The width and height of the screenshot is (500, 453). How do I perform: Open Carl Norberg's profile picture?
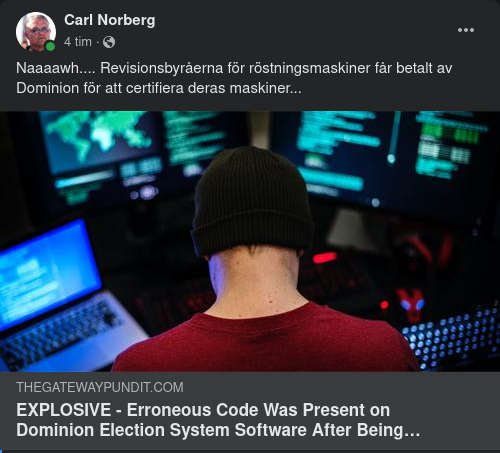36,32
